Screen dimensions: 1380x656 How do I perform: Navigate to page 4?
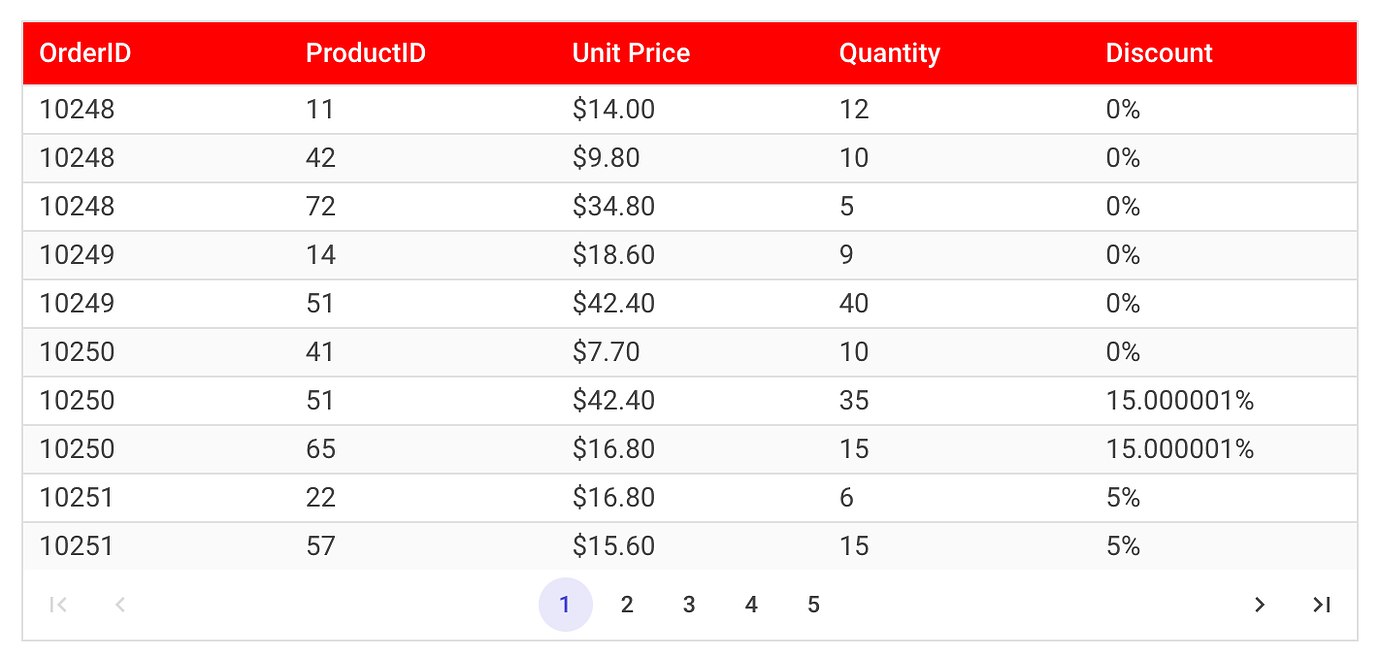751,604
